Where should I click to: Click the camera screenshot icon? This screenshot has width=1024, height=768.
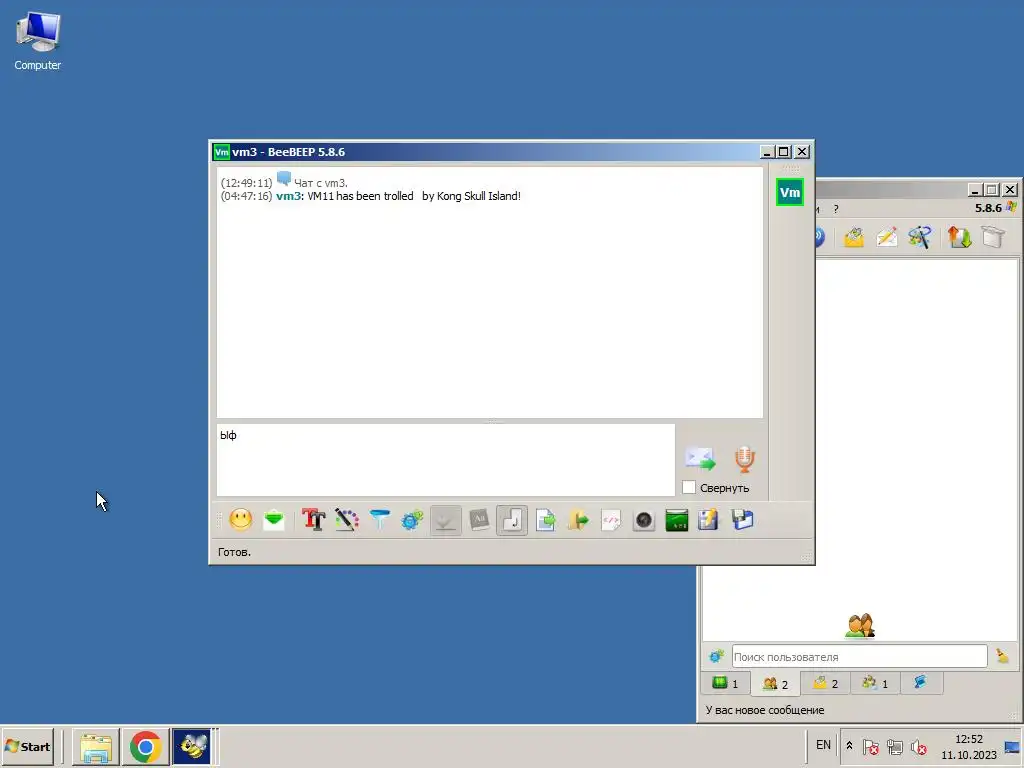[644, 520]
